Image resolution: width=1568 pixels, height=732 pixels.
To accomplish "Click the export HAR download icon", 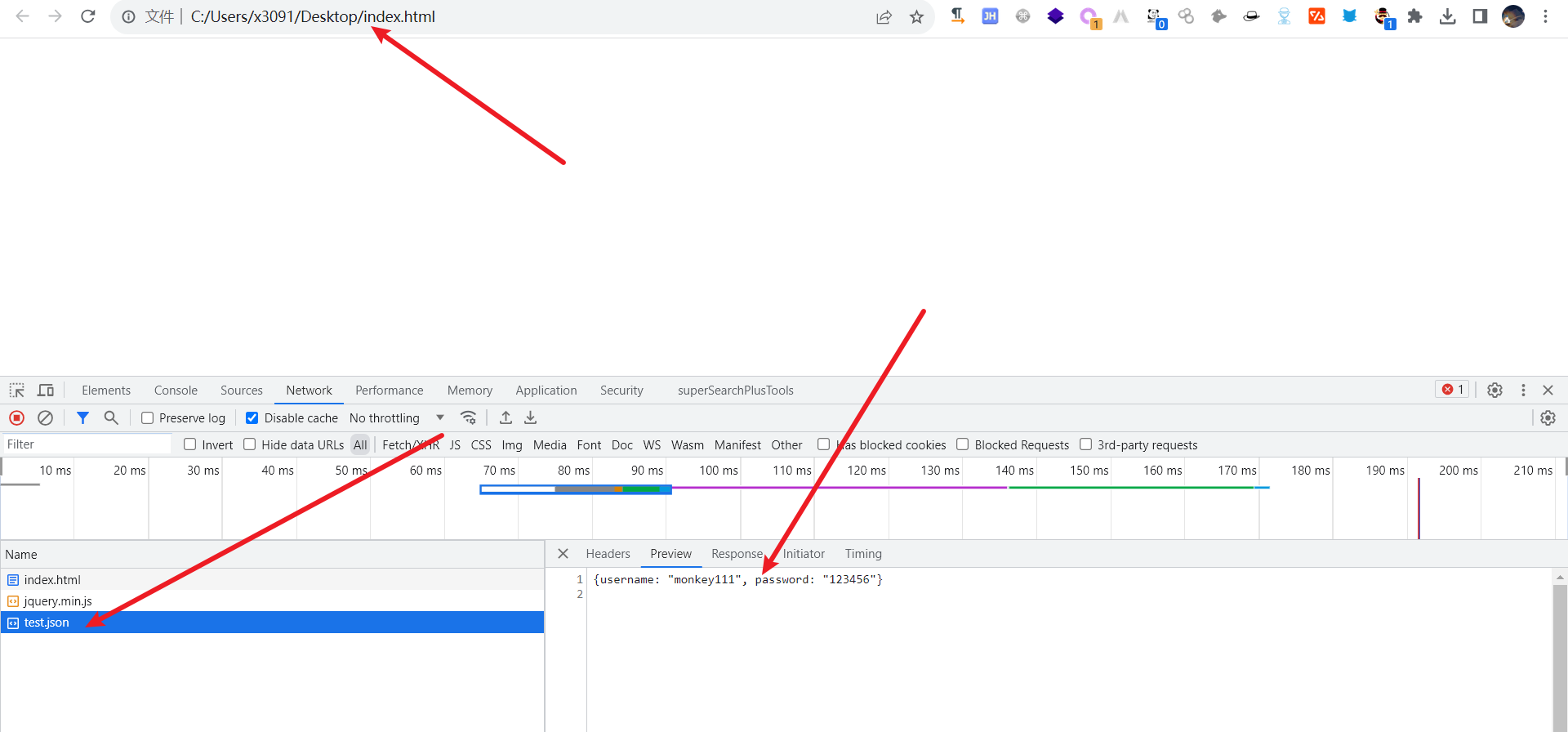I will click(x=531, y=417).
